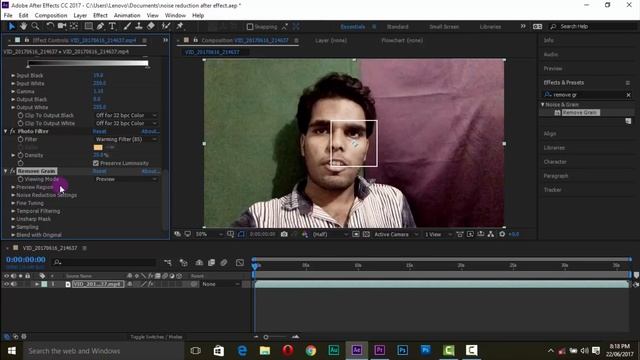Open the Composition menu

point(51,16)
